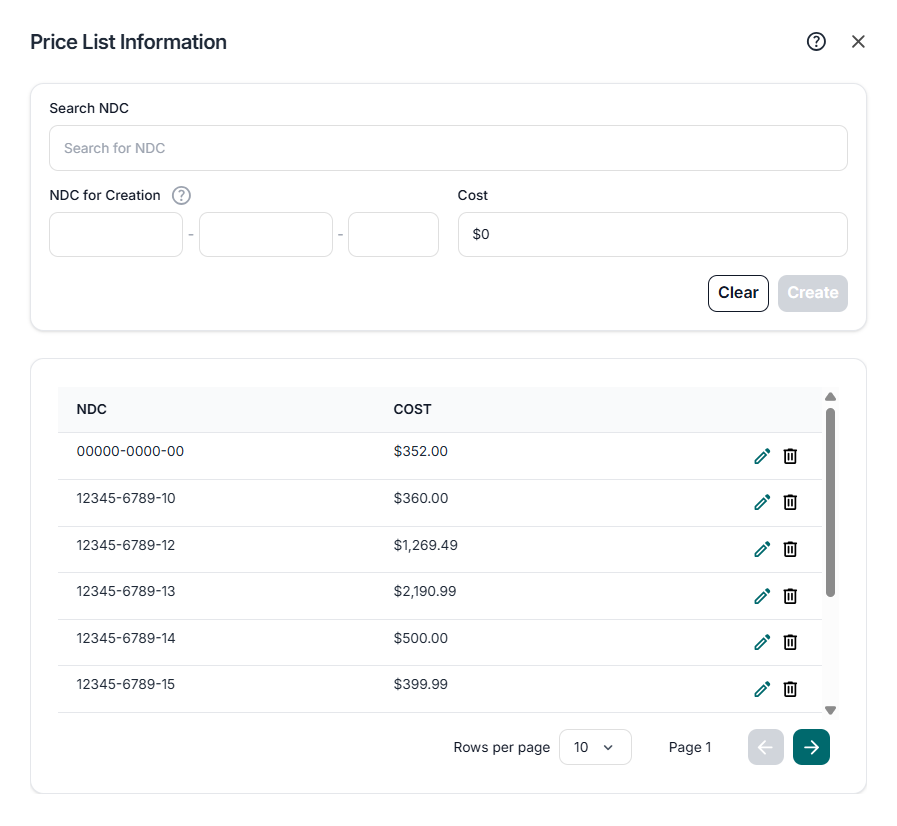This screenshot has width=897, height=826.
Task: Click the table scrollbar down arrow
Action: (x=830, y=710)
